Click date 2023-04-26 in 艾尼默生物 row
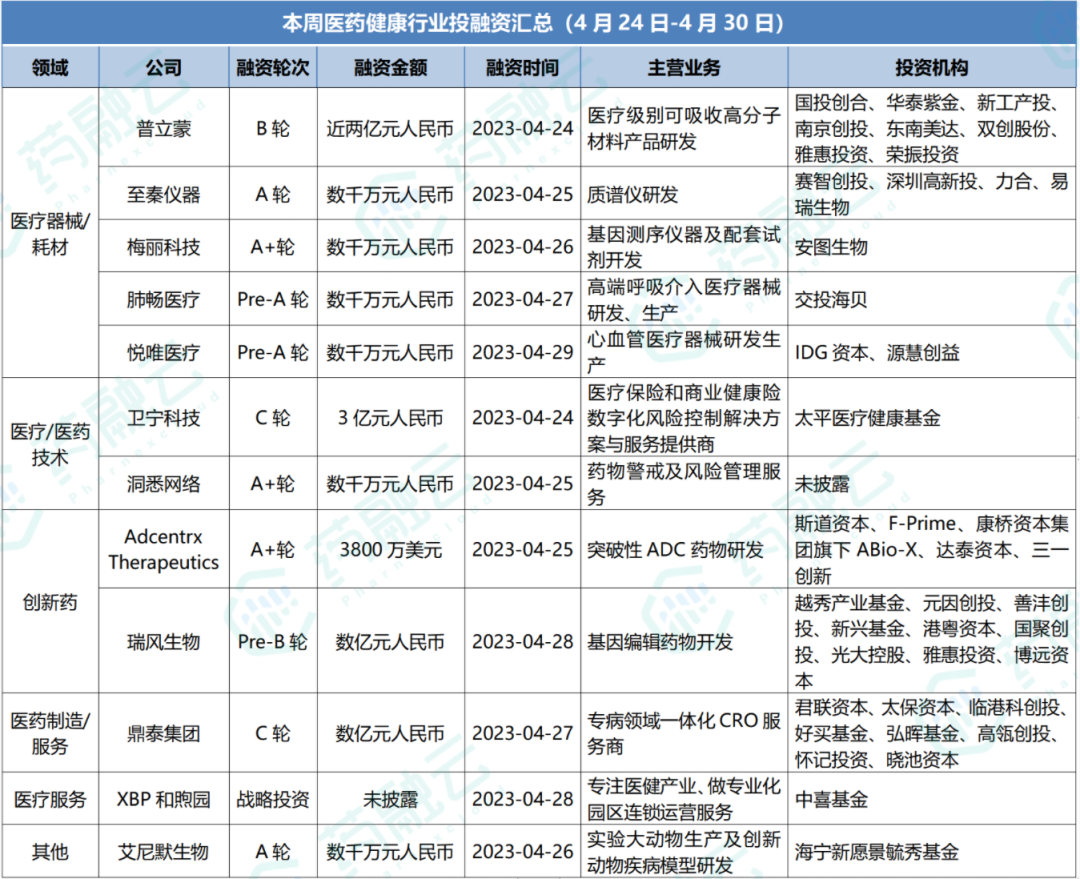 (522, 851)
